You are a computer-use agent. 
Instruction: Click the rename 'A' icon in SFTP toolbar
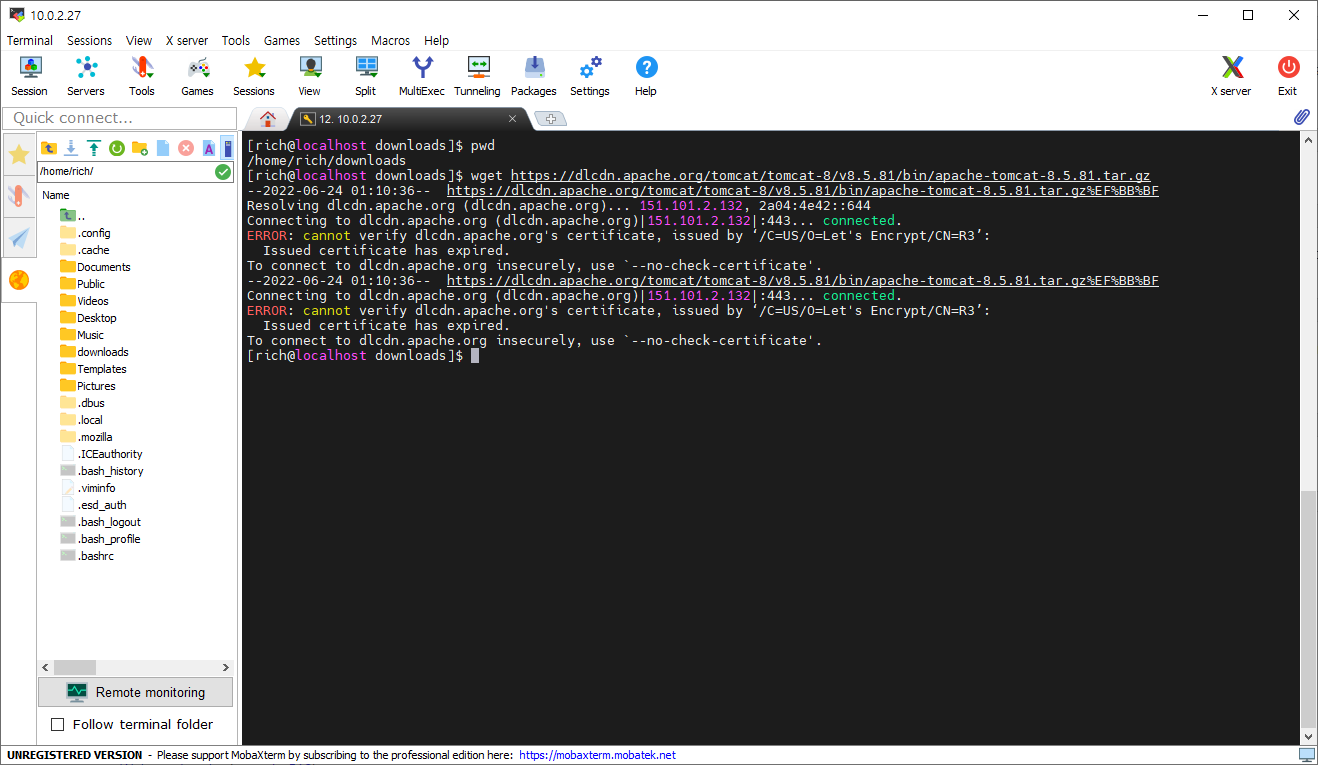[x=209, y=148]
